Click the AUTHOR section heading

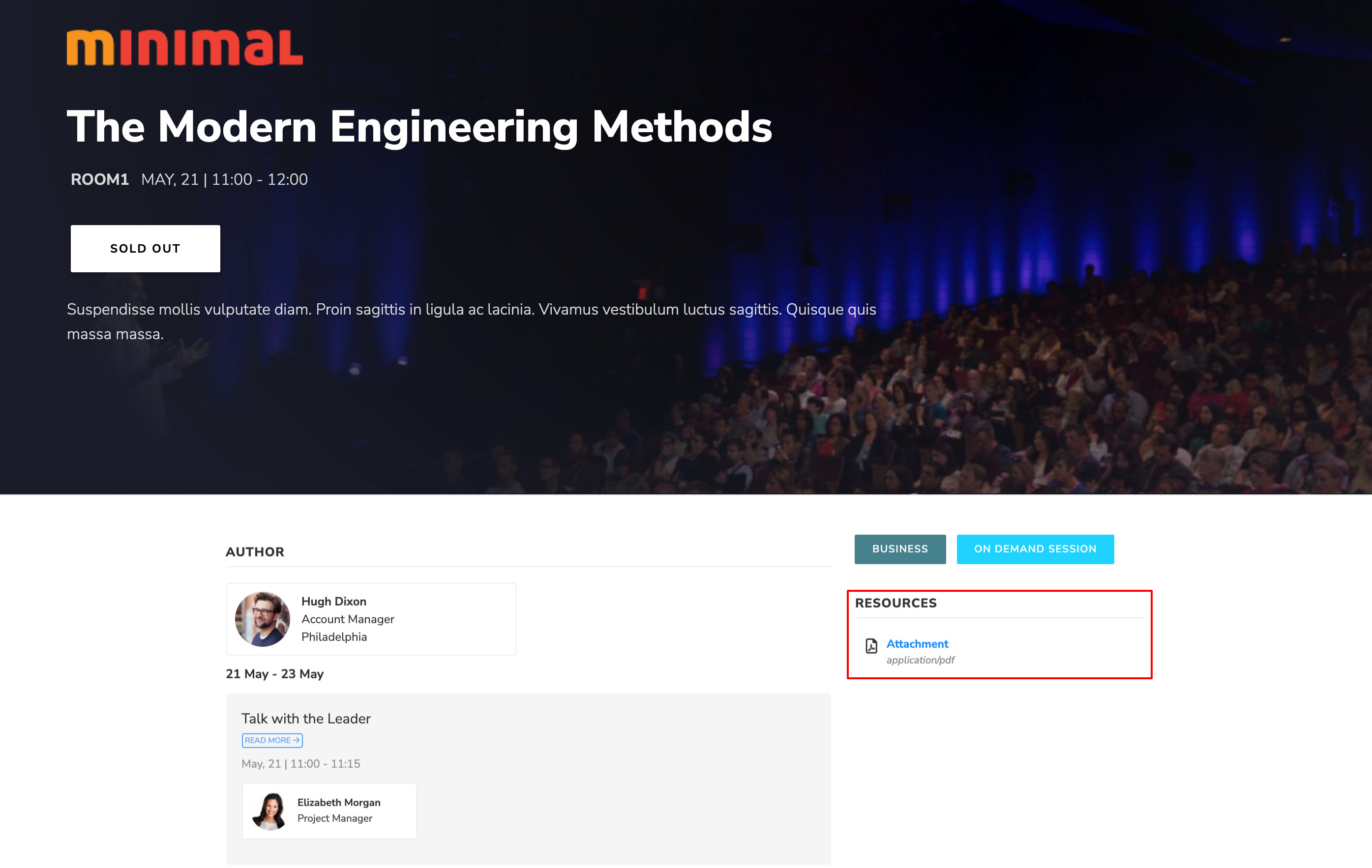255,552
